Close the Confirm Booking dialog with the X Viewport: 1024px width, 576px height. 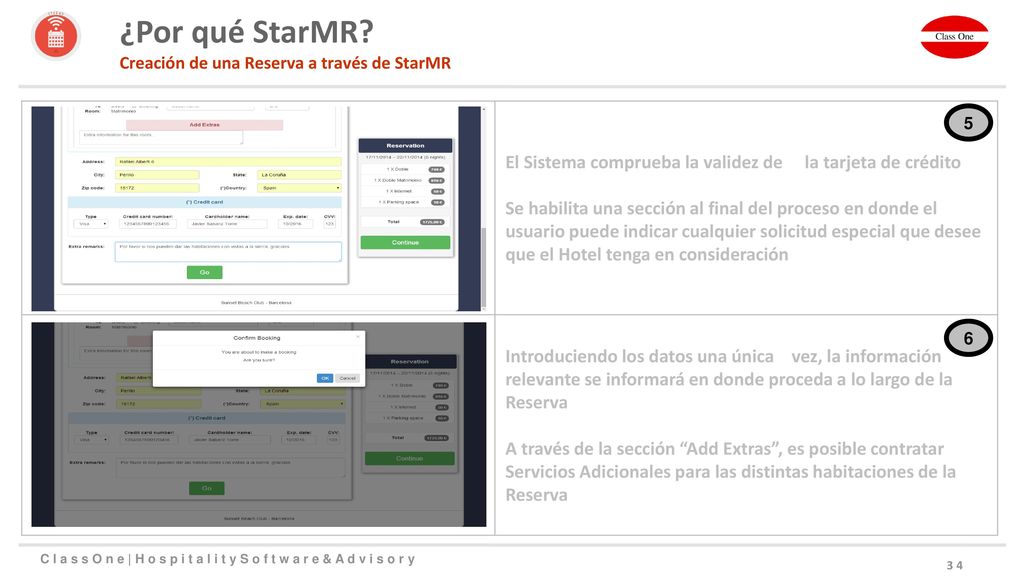(x=358, y=337)
